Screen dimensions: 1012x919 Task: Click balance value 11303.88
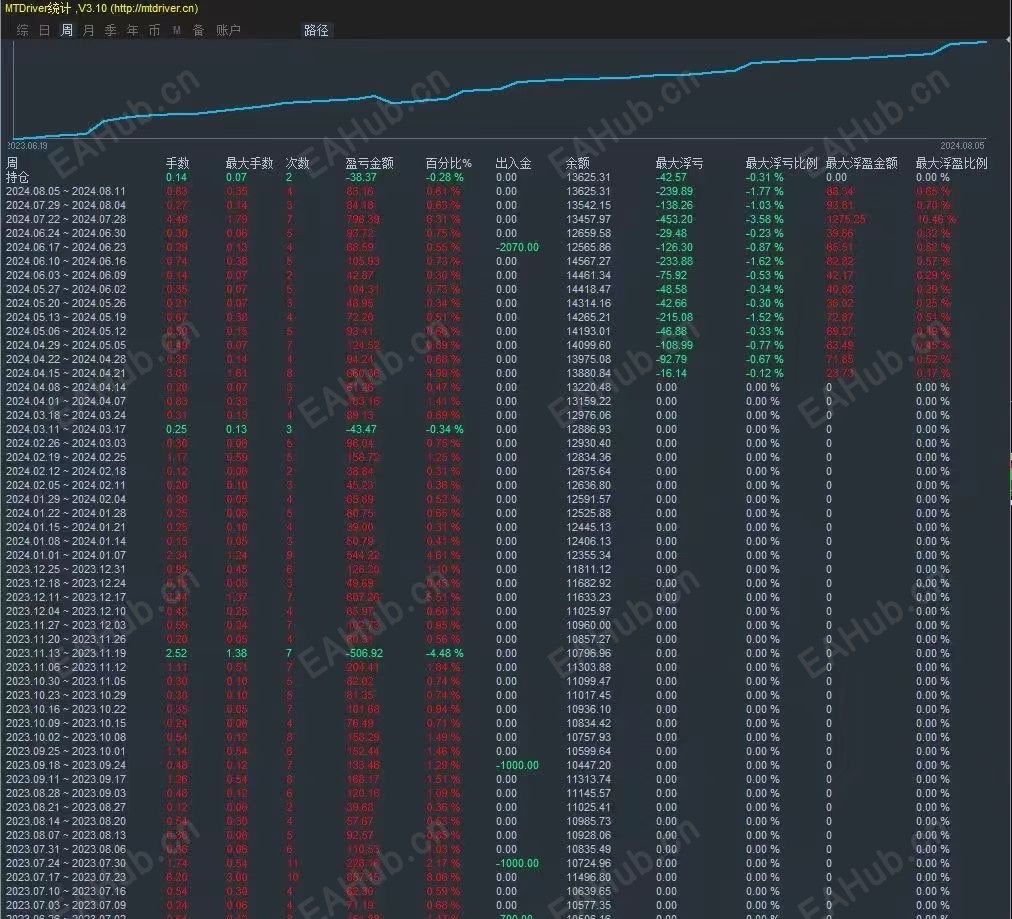click(x=589, y=667)
